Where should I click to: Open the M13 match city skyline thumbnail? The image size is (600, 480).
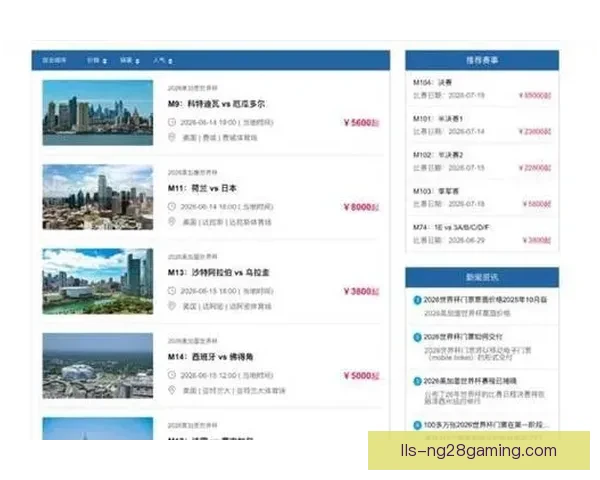pyautogui.click(x=97, y=282)
